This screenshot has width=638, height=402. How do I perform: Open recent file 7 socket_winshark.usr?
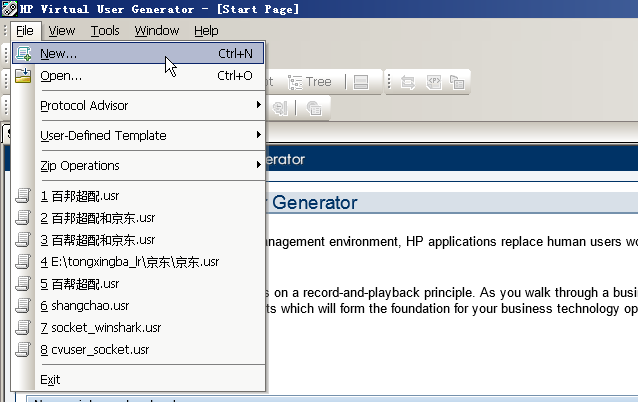pos(138,328)
